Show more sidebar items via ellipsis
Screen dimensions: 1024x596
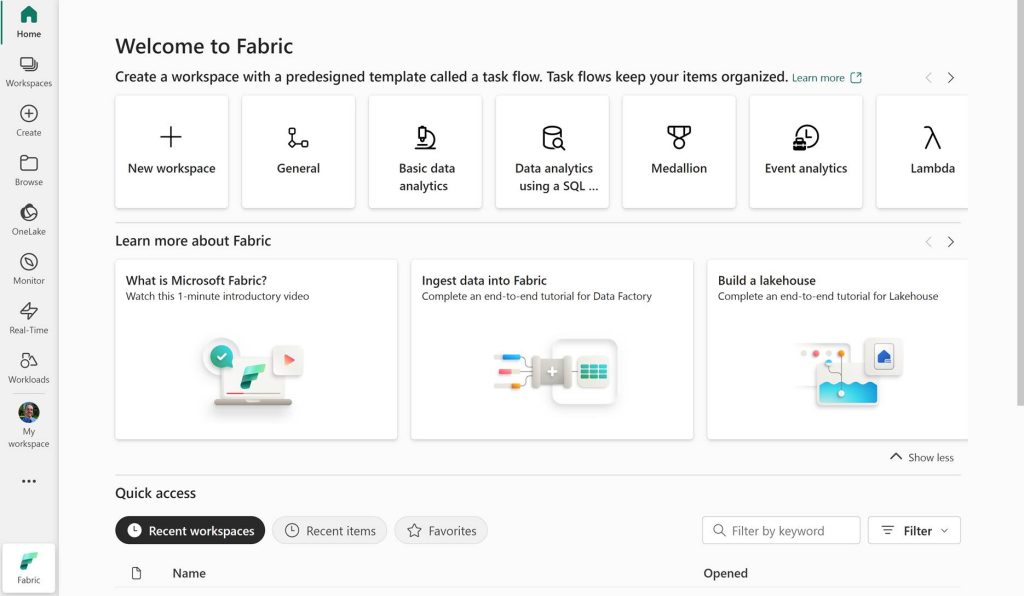(x=29, y=481)
